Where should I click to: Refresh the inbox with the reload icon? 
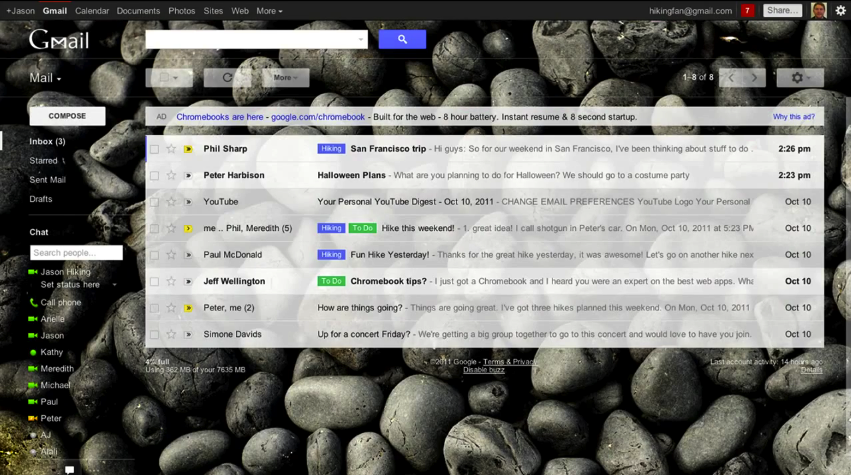pos(227,77)
